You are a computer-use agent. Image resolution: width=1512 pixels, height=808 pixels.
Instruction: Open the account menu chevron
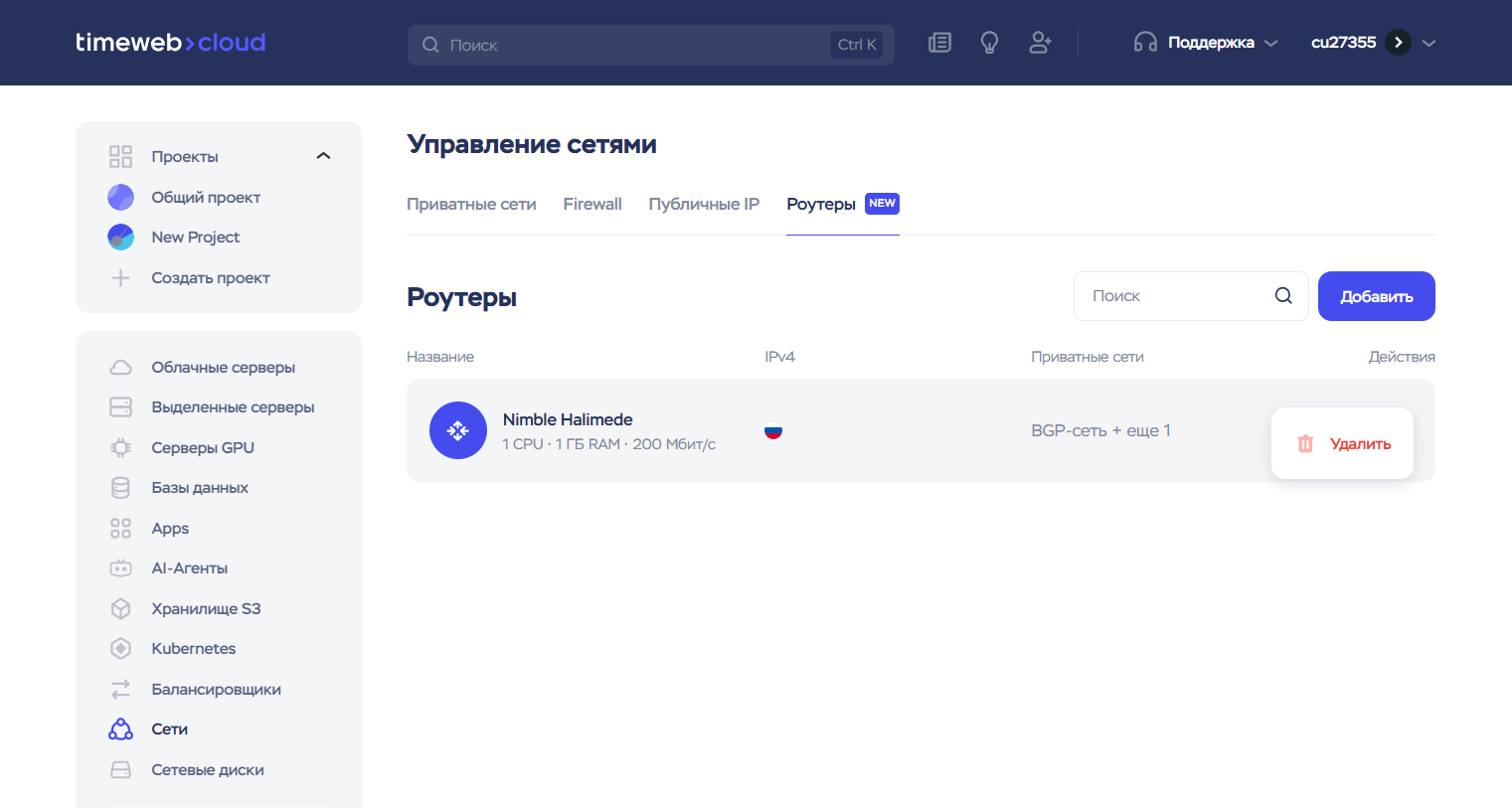[1428, 43]
